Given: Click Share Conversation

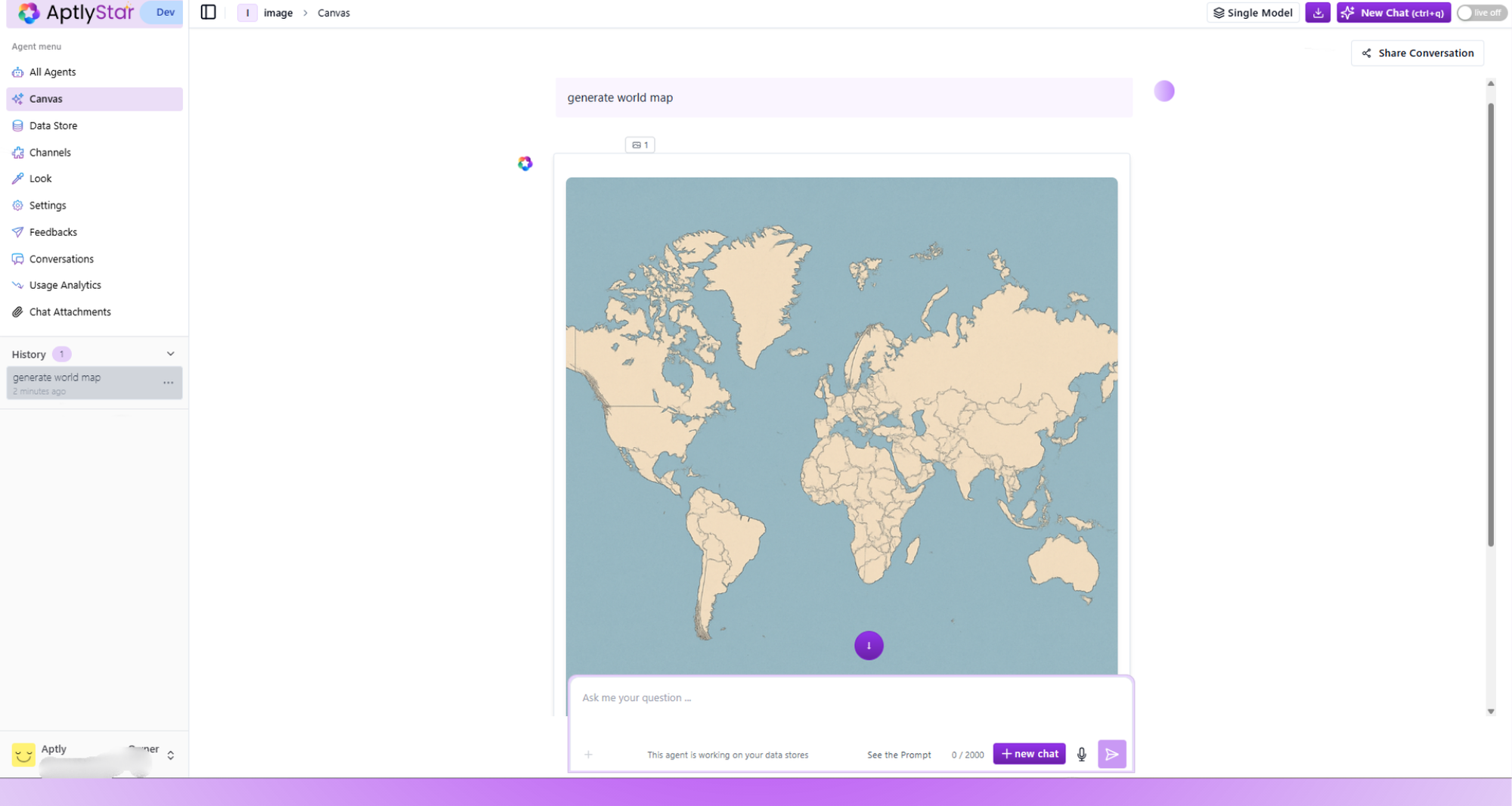Looking at the screenshot, I should [1417, 53].
